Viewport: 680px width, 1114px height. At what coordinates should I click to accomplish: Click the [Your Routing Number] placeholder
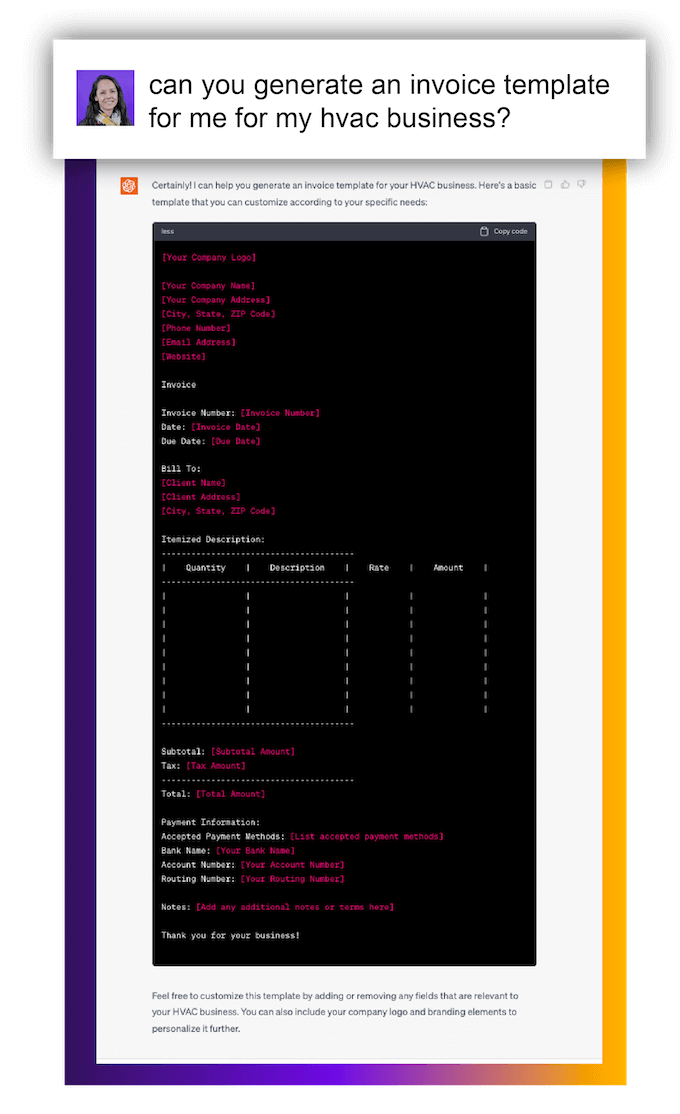coord(292,879)
